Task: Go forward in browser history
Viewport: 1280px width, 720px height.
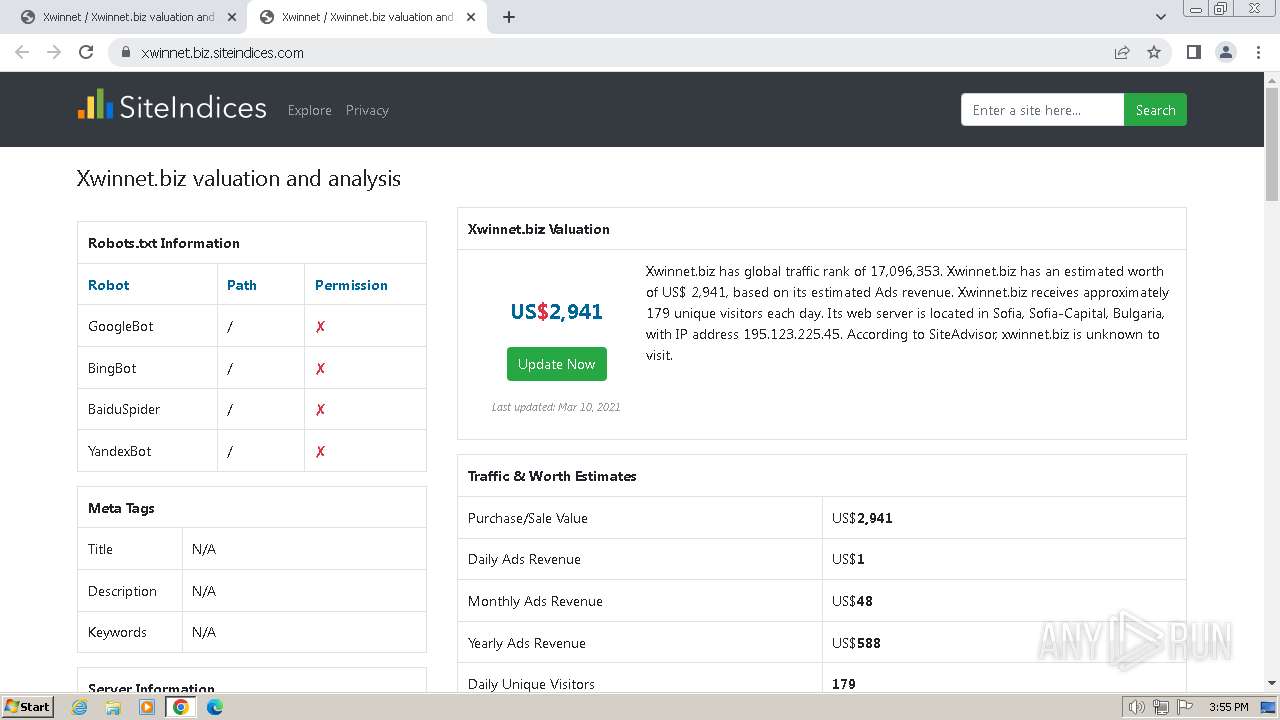Action: pyautogui.click(x=54, y=52)
